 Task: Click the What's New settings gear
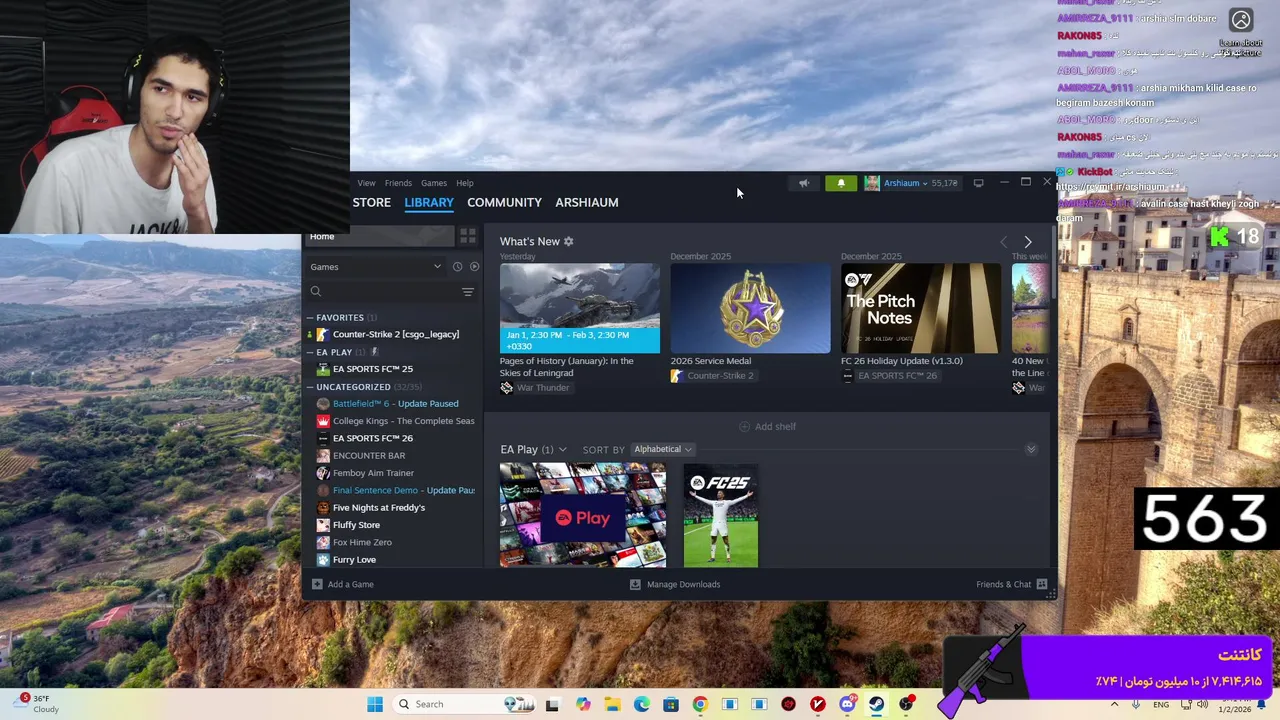click(x=569, y=241)
